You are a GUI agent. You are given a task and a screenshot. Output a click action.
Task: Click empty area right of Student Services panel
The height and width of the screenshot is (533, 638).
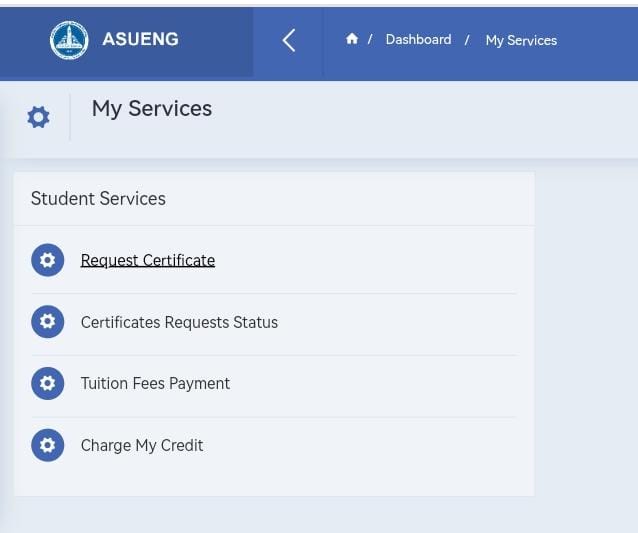(x=586, y=330)
